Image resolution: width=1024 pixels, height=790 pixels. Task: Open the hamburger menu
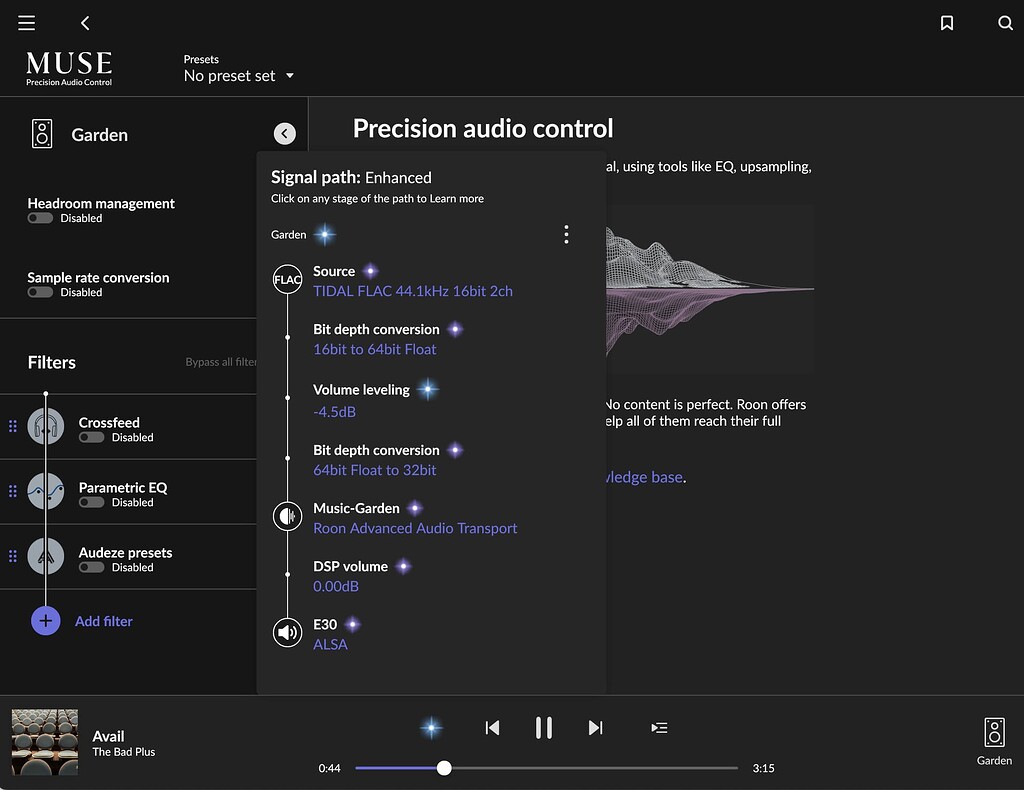pos(26,22)
